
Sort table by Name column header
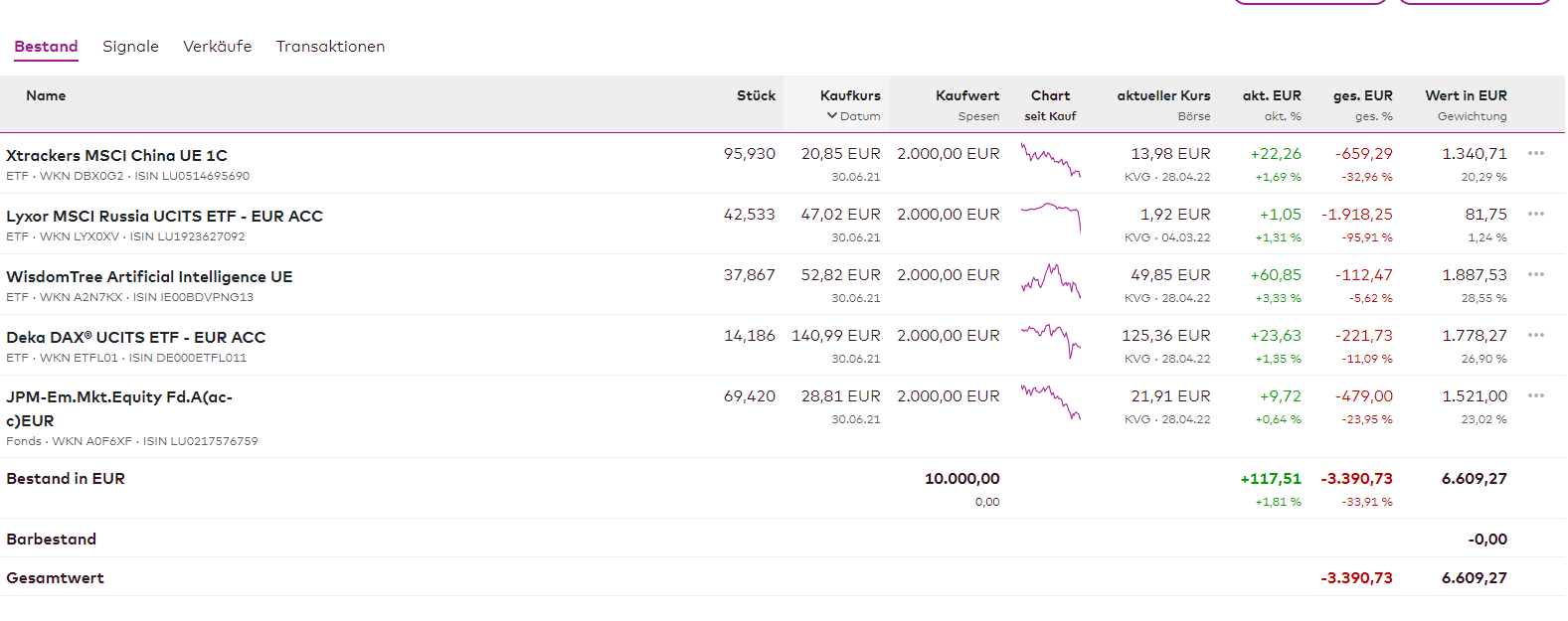point(46,95)
